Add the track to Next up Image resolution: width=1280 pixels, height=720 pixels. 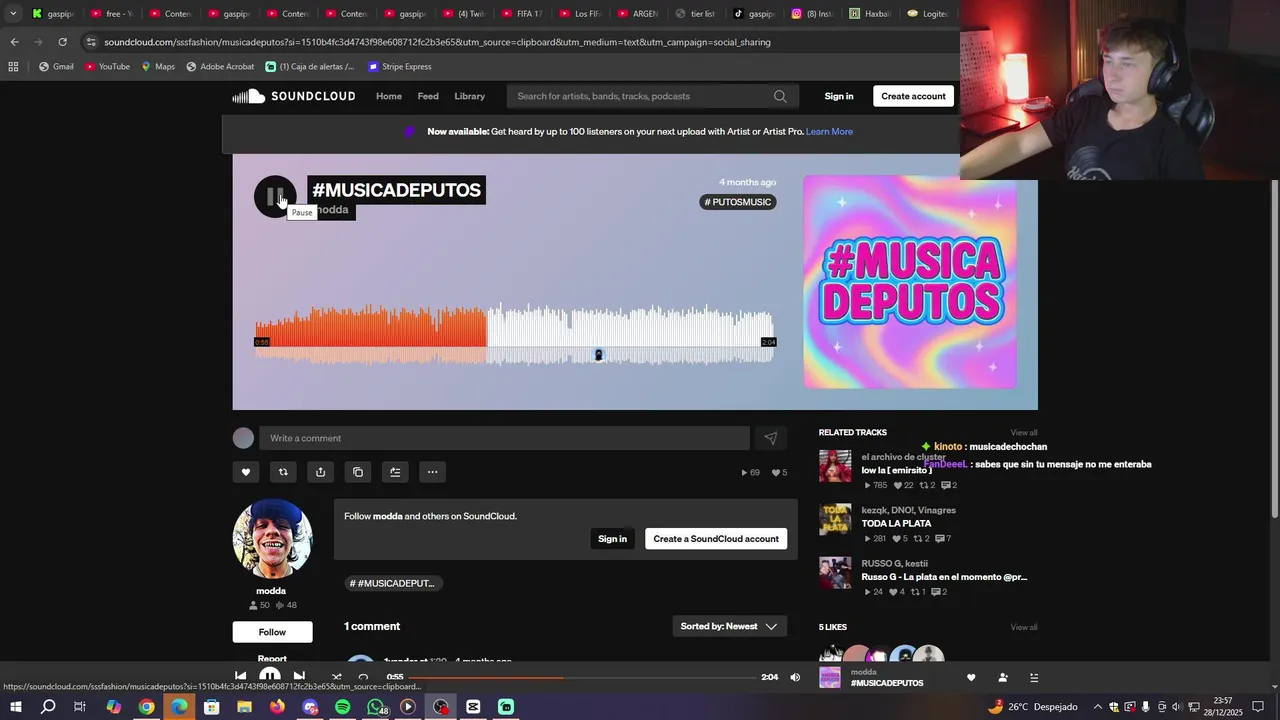coord(395,472)
